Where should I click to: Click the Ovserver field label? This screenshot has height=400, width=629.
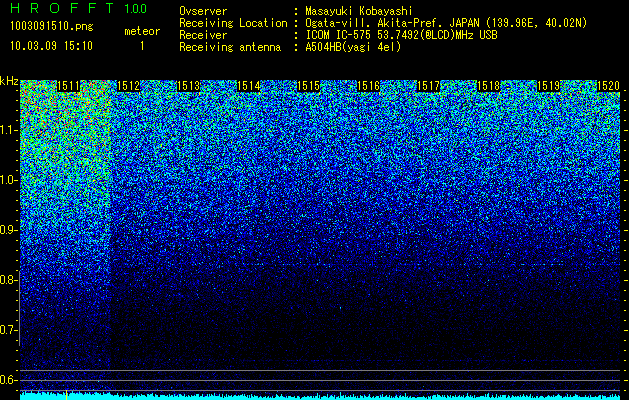coord(203,11)
